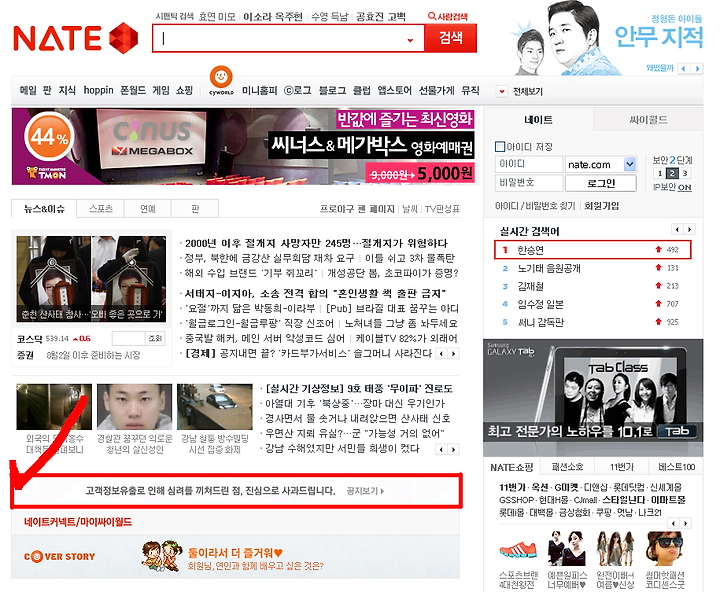Open 아이디/비밀번호 찾기 link

click(x=535, y=206)
